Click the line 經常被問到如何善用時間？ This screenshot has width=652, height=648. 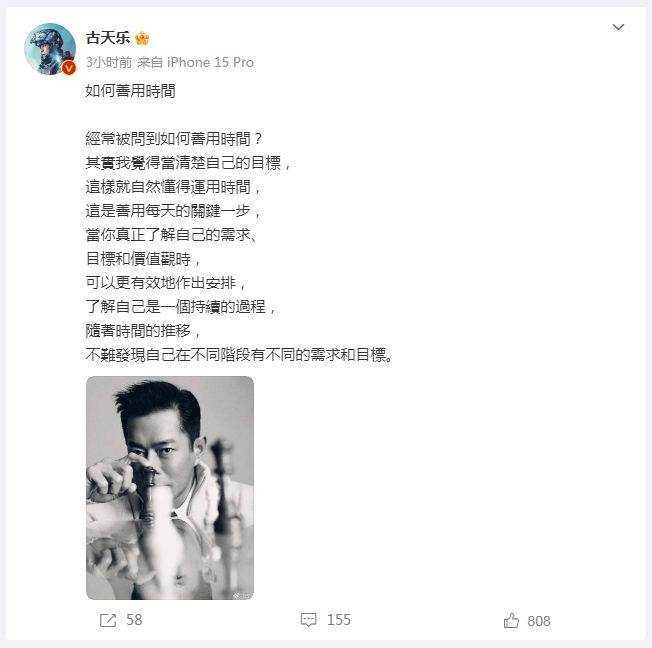174,139
